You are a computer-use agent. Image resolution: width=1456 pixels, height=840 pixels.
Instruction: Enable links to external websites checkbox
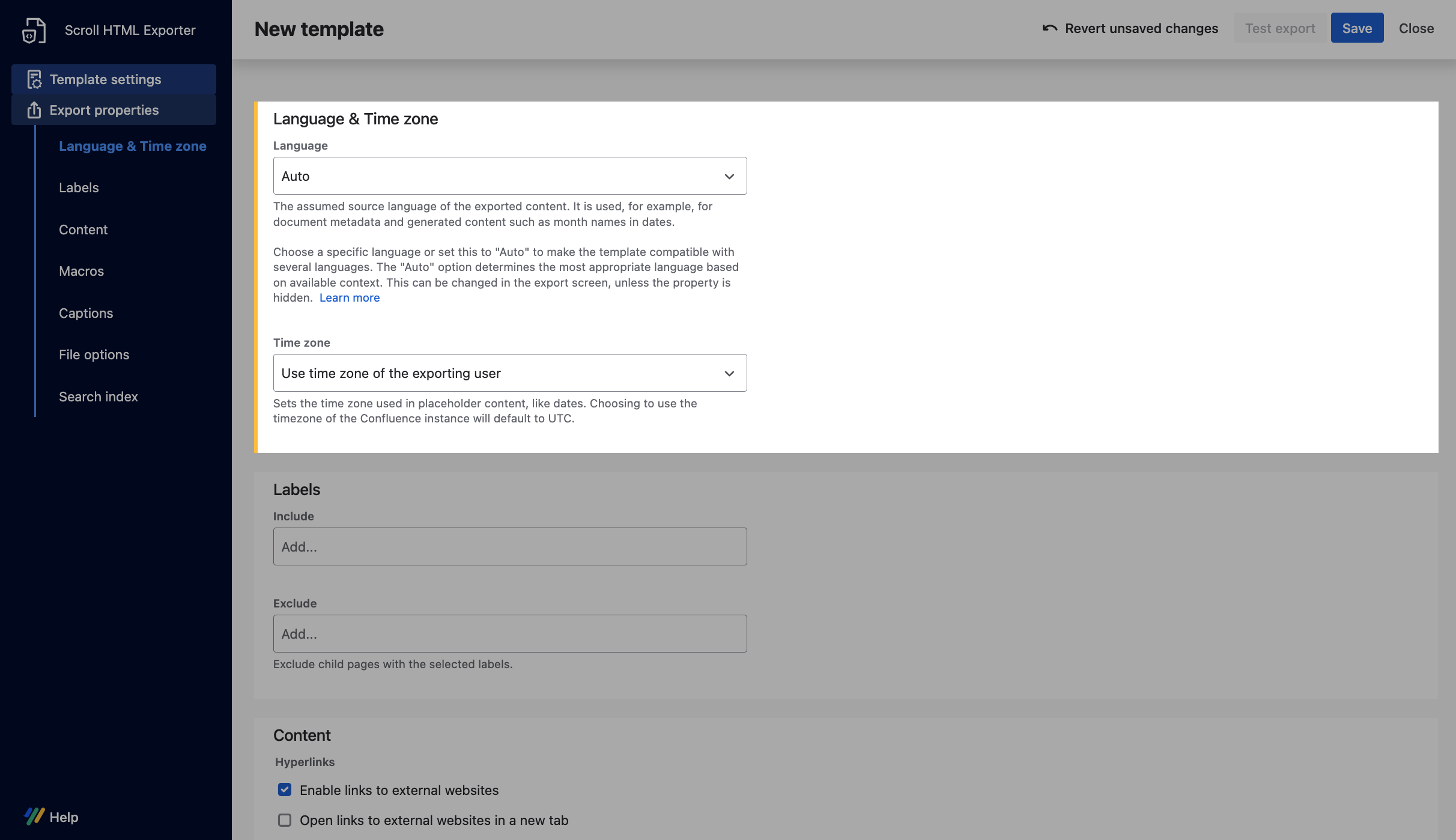point(285,790)
